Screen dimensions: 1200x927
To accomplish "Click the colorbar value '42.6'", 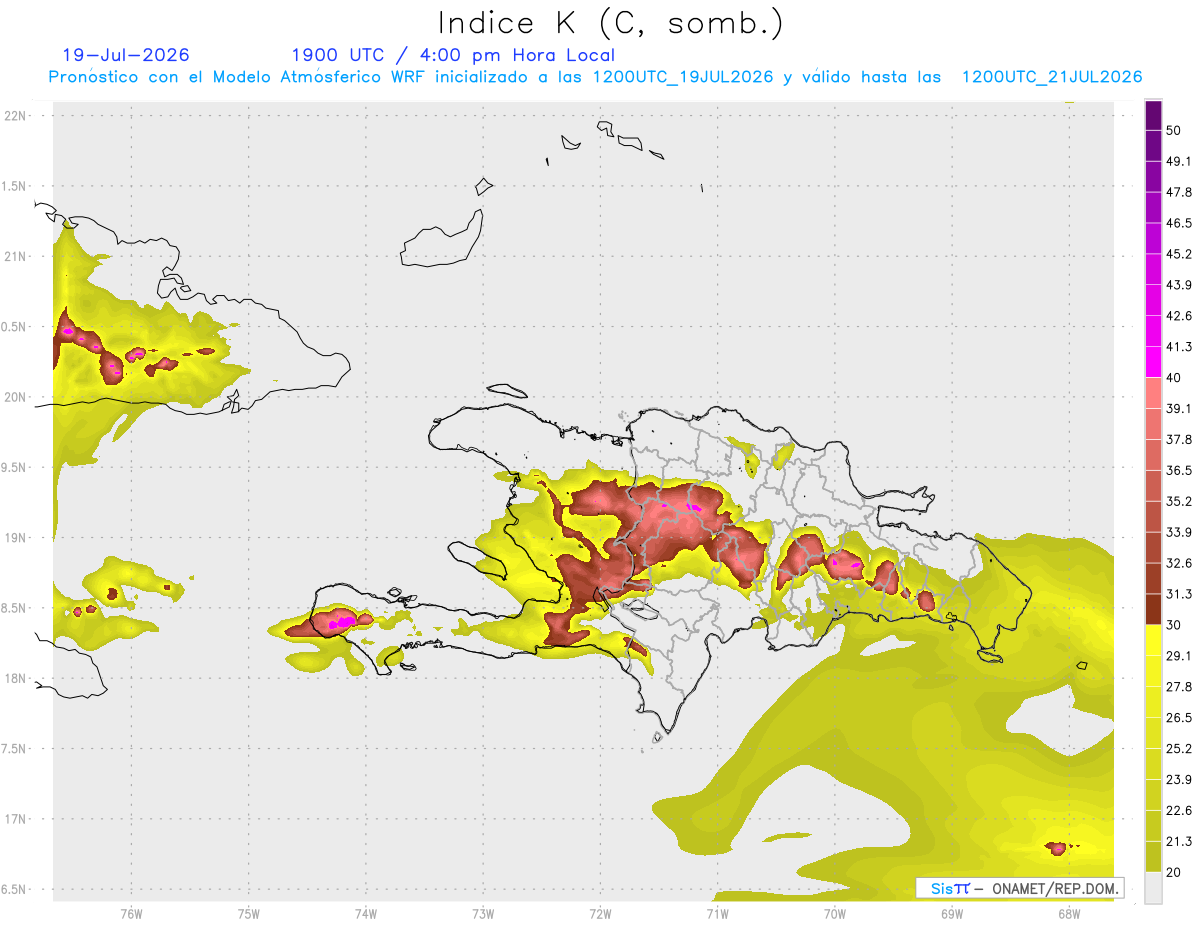I will [1179, 317].
